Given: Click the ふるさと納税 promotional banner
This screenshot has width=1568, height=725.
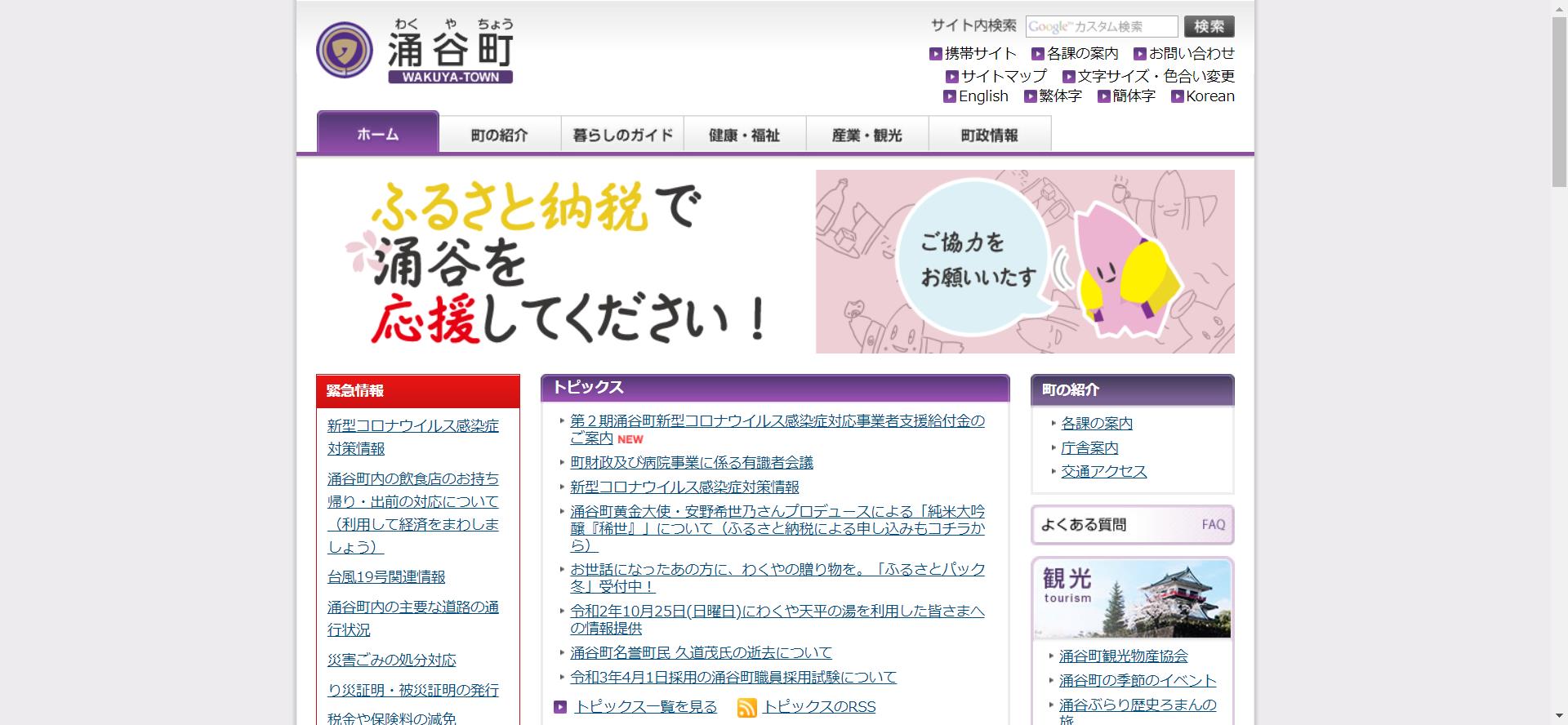Looking at the screenshot, I should pos(775,261).
